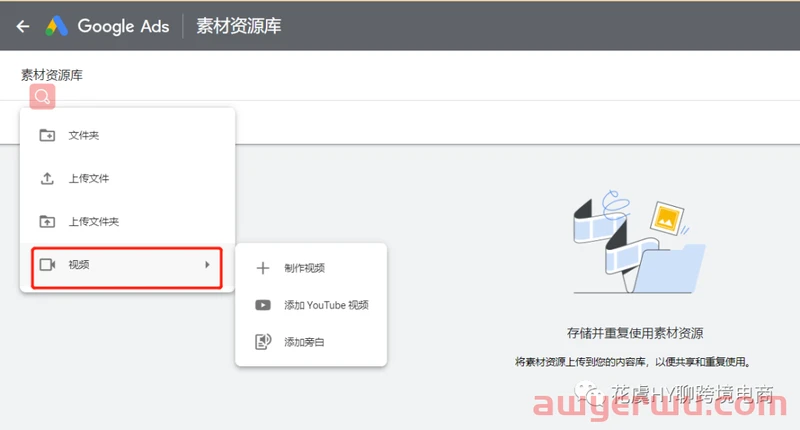Choose 上传文件 from the menu
800x430 pixels.
(127, 178)
